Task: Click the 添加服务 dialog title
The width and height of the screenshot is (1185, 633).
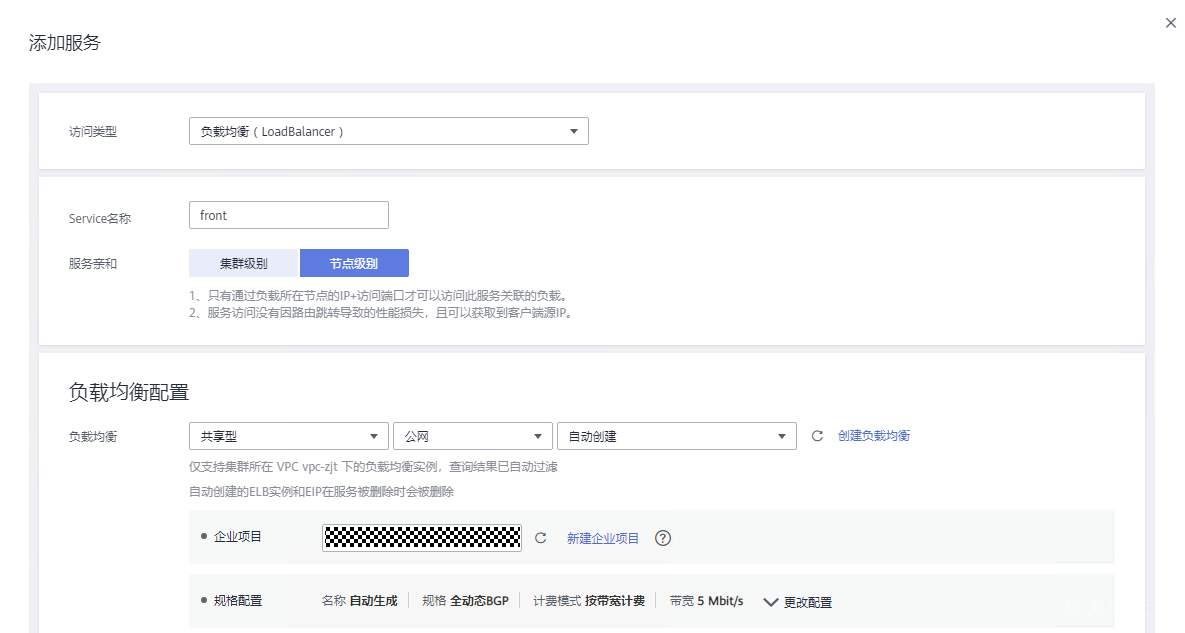Action: tap(64, 42)
